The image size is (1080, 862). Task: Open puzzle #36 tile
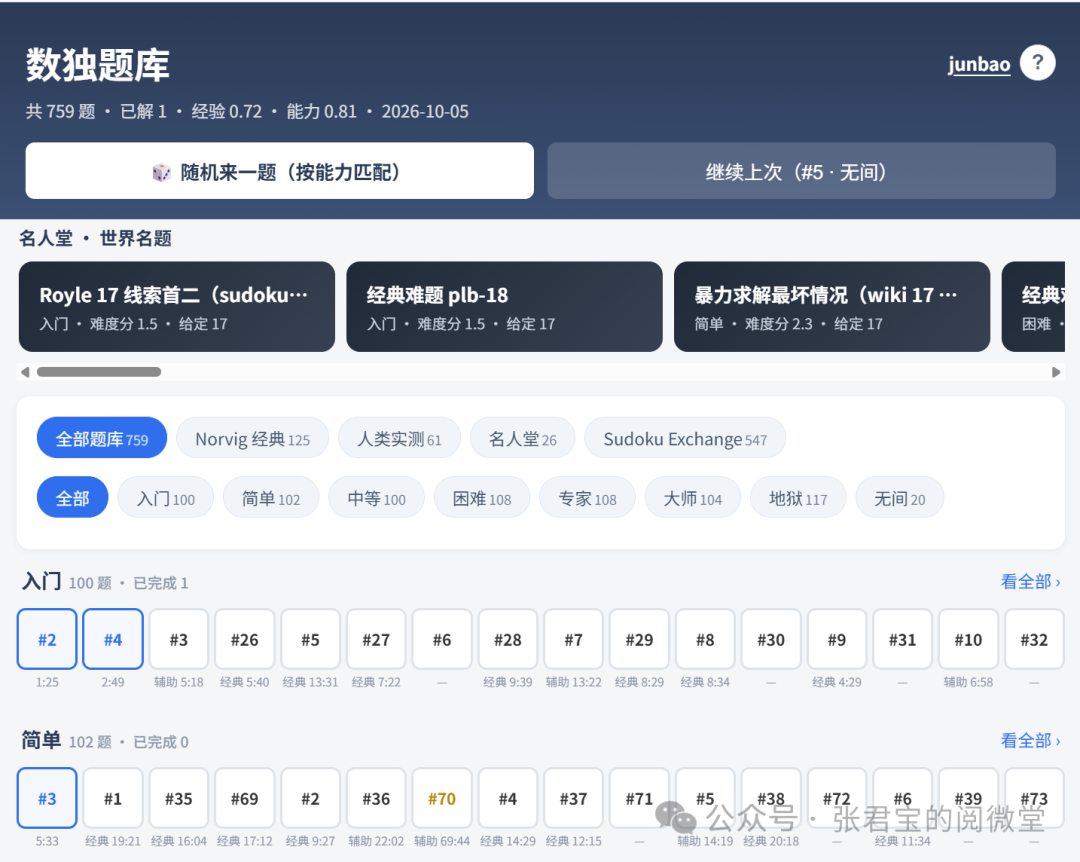pos(376,798)
